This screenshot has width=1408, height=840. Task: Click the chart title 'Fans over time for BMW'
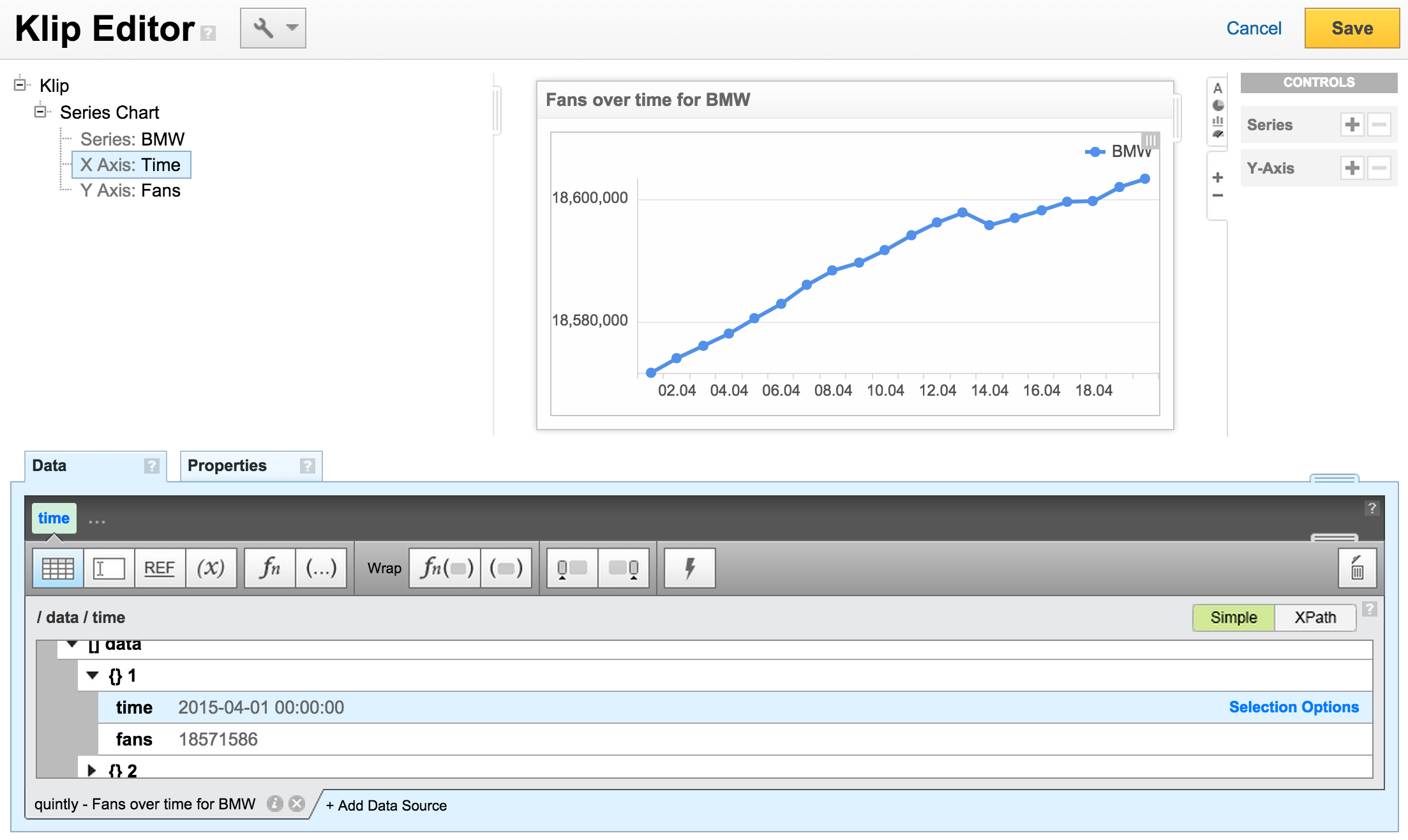[x=648, y=100]
